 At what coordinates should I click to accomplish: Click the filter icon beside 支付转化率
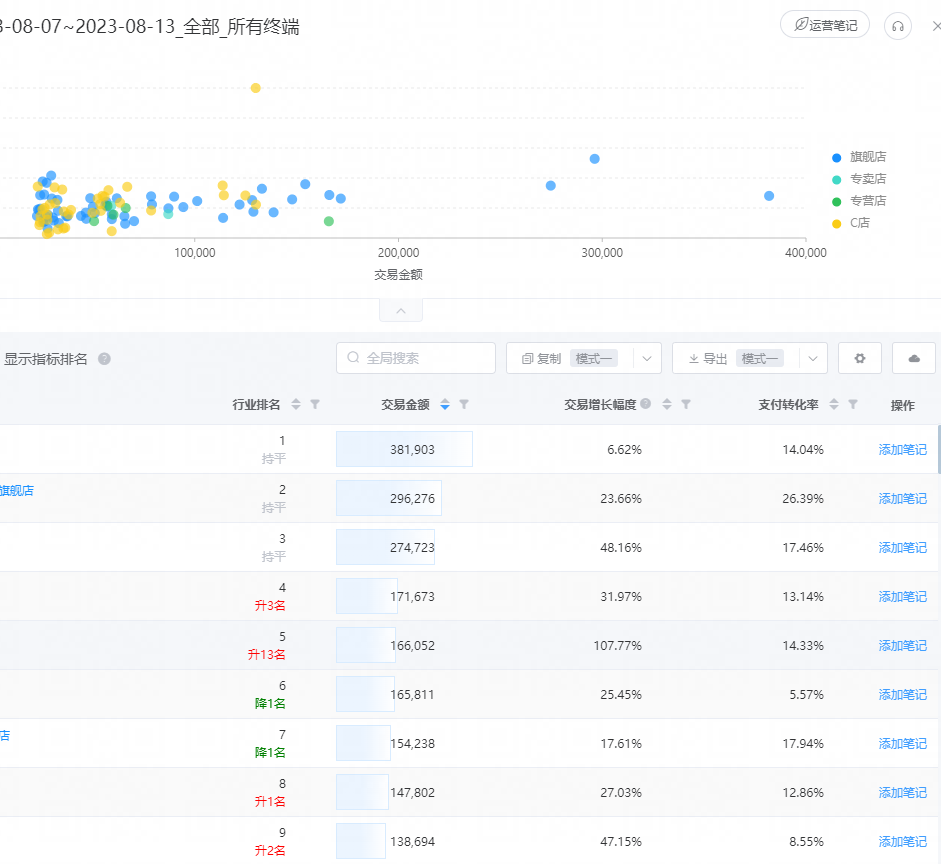(853, 405)
